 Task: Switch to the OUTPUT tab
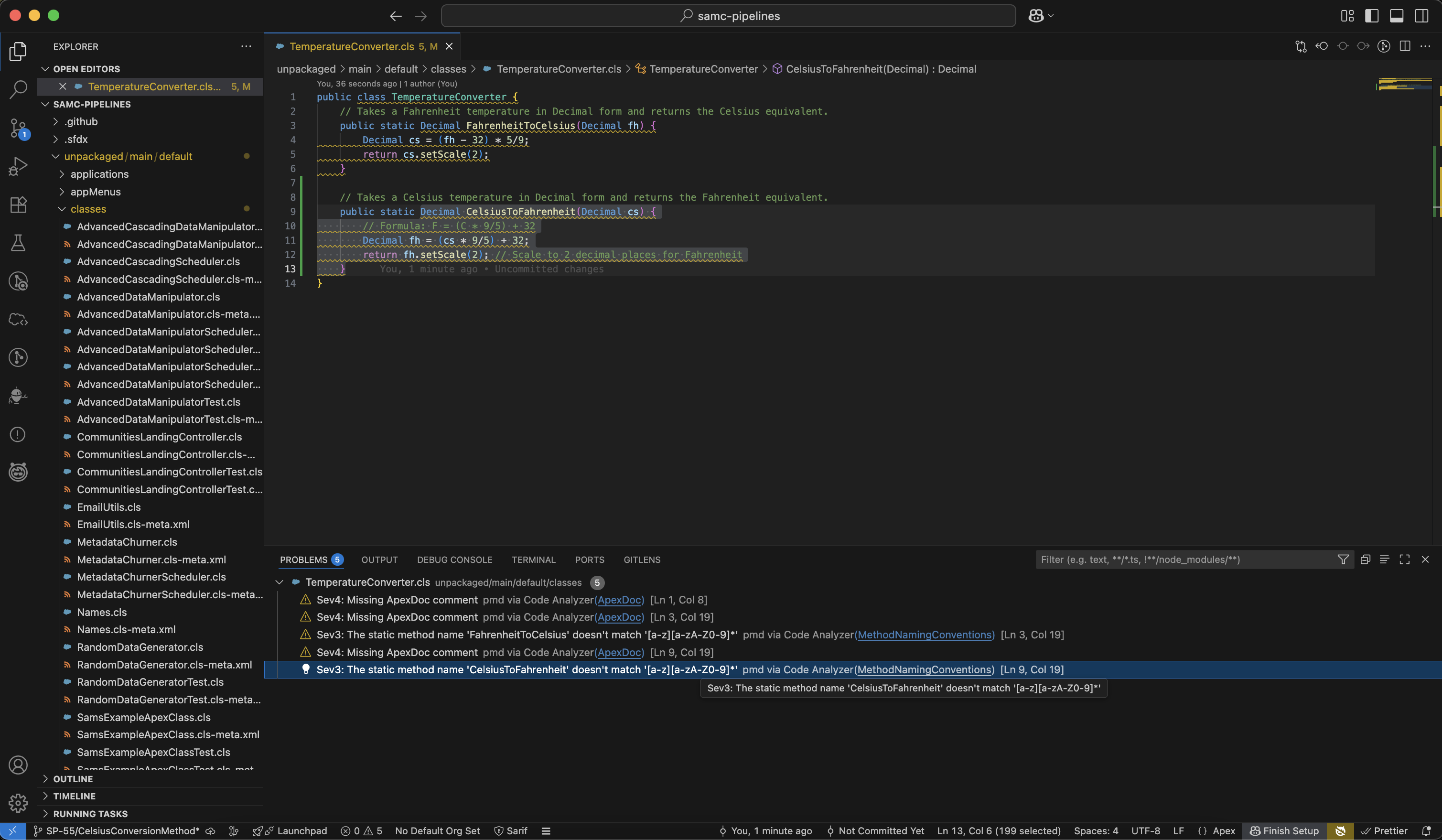point(379,560)
